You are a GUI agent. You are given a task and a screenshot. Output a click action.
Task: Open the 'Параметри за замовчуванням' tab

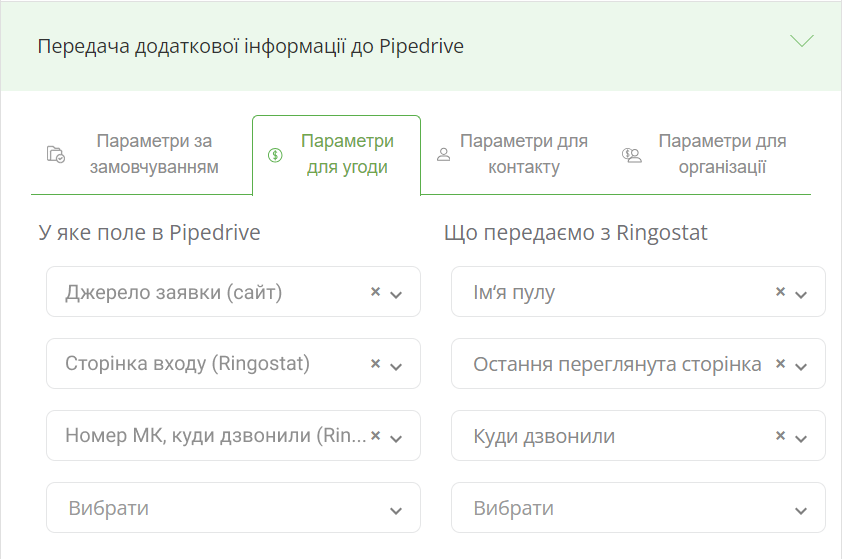142,154
